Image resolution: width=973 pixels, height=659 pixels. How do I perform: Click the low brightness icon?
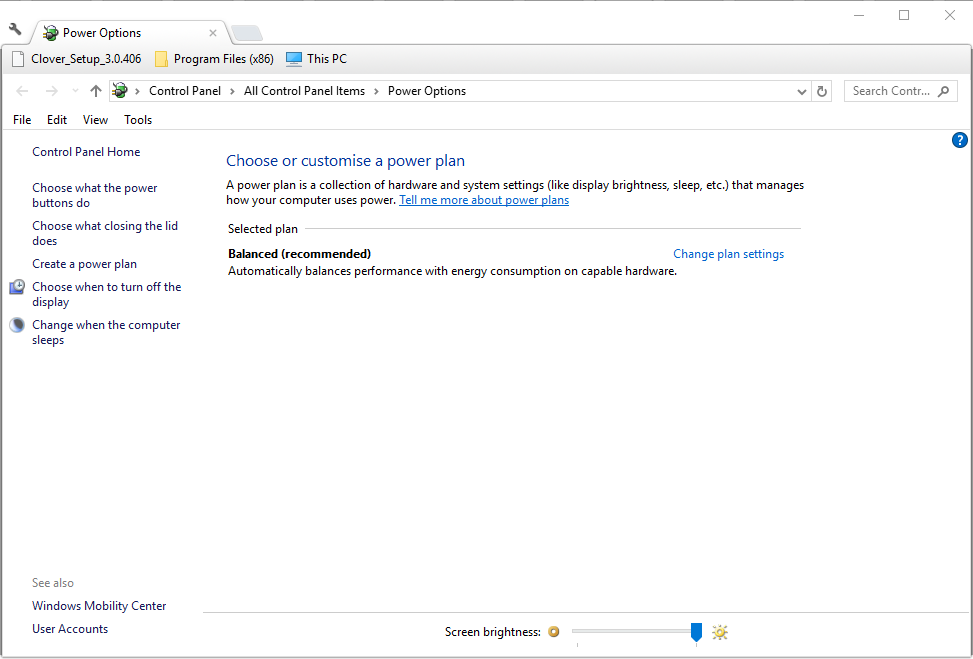coord(553,632)
